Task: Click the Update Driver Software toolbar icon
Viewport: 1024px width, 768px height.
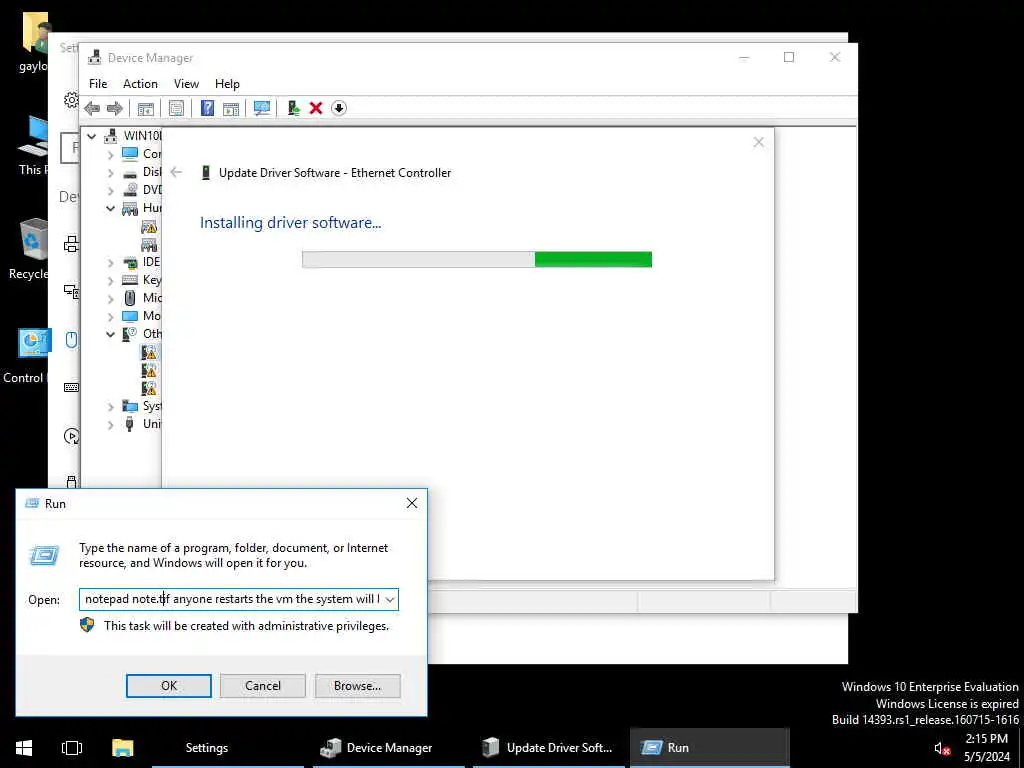Action: [293, 108]
